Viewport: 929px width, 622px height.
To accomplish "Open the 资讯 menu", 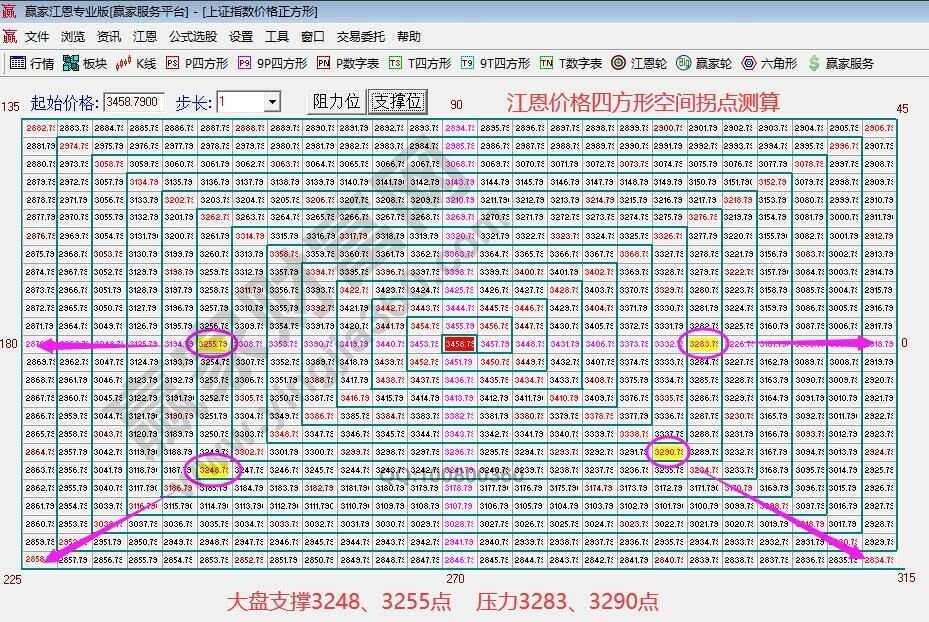I will (x=109, y=37).
